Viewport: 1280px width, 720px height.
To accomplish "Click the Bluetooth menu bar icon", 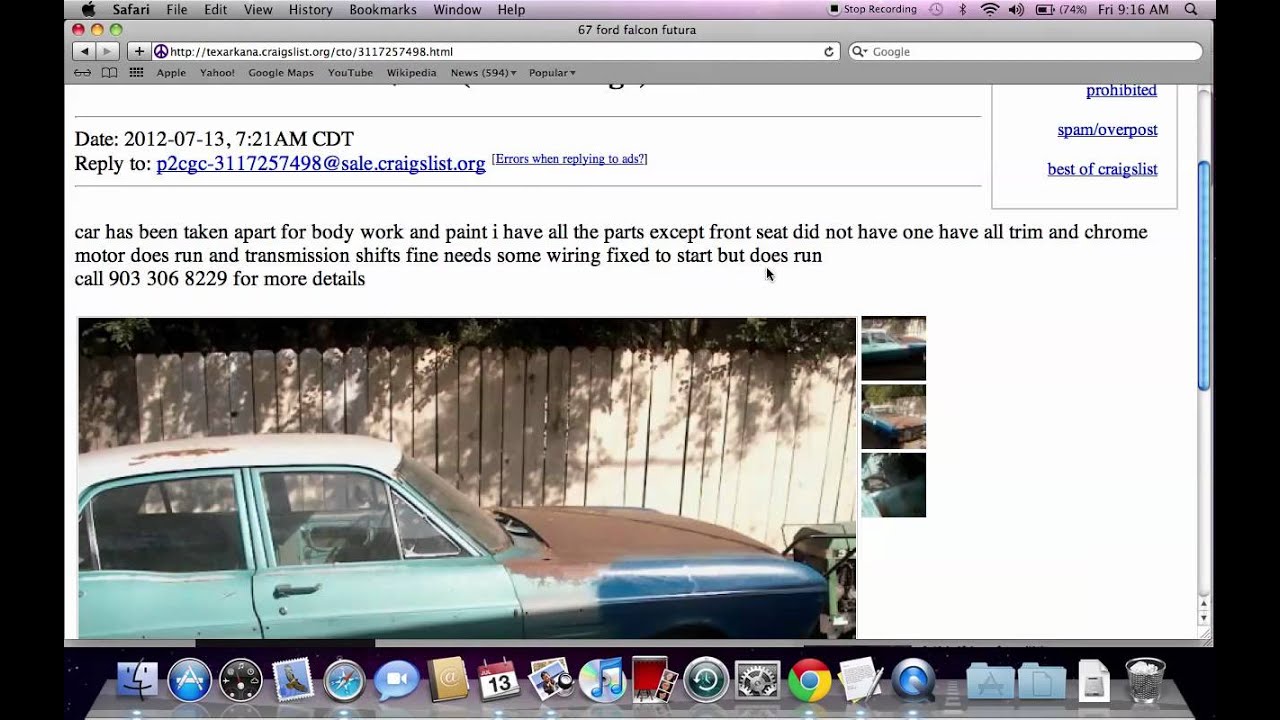I will (963, 9).
